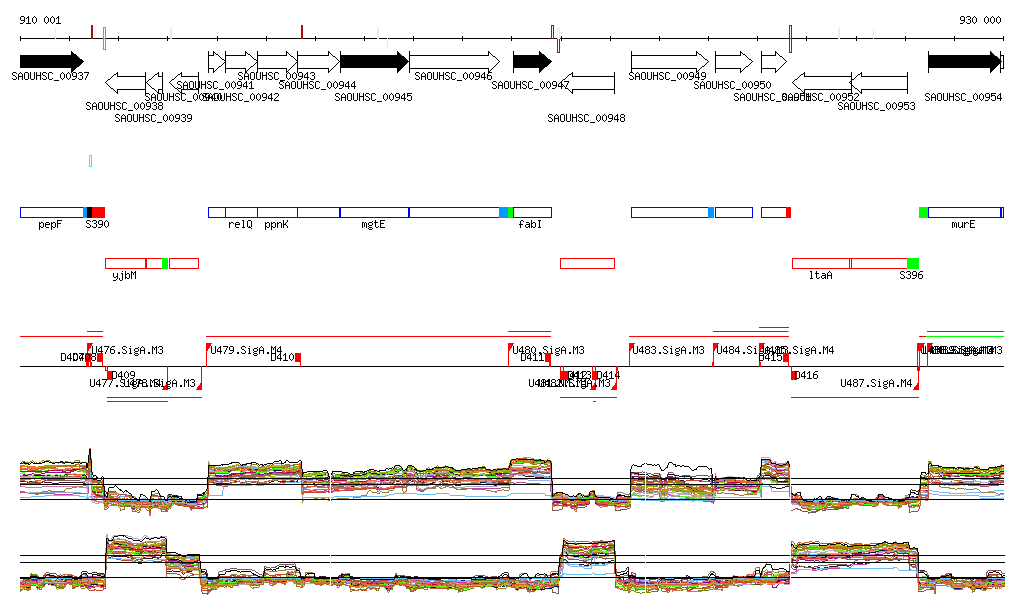1024x611 pixels.
Task: Select the mgtE gene label
Action: click(373, 224)
